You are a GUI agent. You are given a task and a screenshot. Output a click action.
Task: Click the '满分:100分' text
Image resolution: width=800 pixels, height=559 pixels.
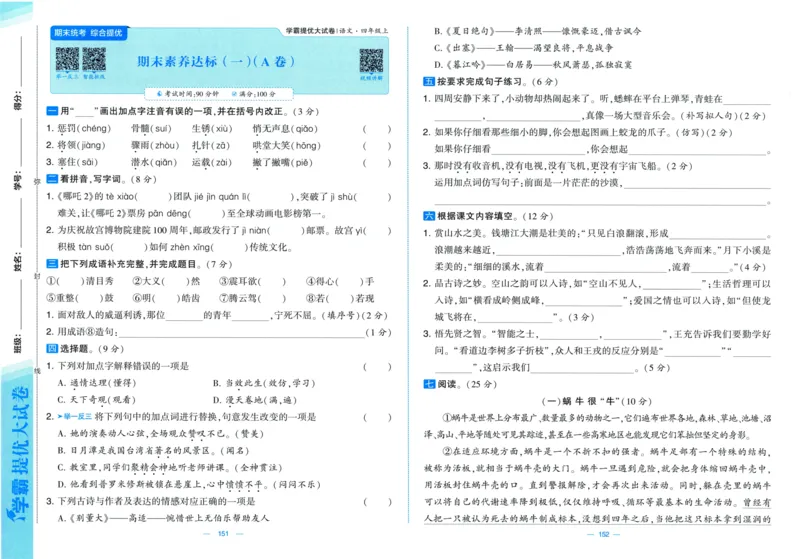[257, 94]
